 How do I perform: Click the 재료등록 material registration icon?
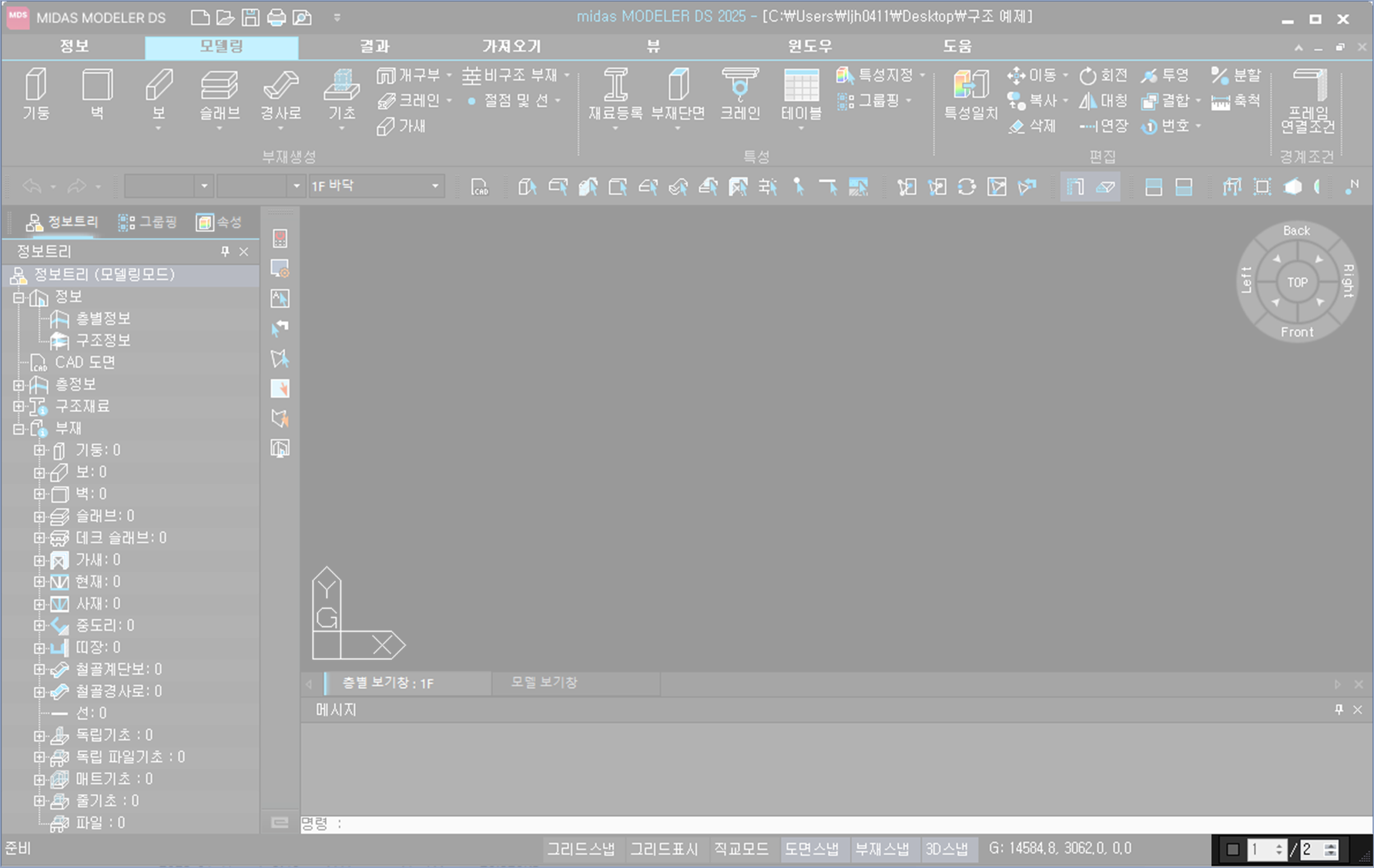[x=615, y=94]
